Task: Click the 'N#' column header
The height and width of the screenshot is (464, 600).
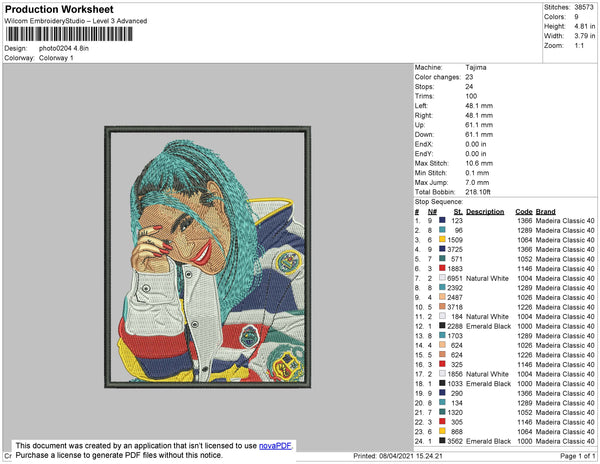Action: coord(432,212)
